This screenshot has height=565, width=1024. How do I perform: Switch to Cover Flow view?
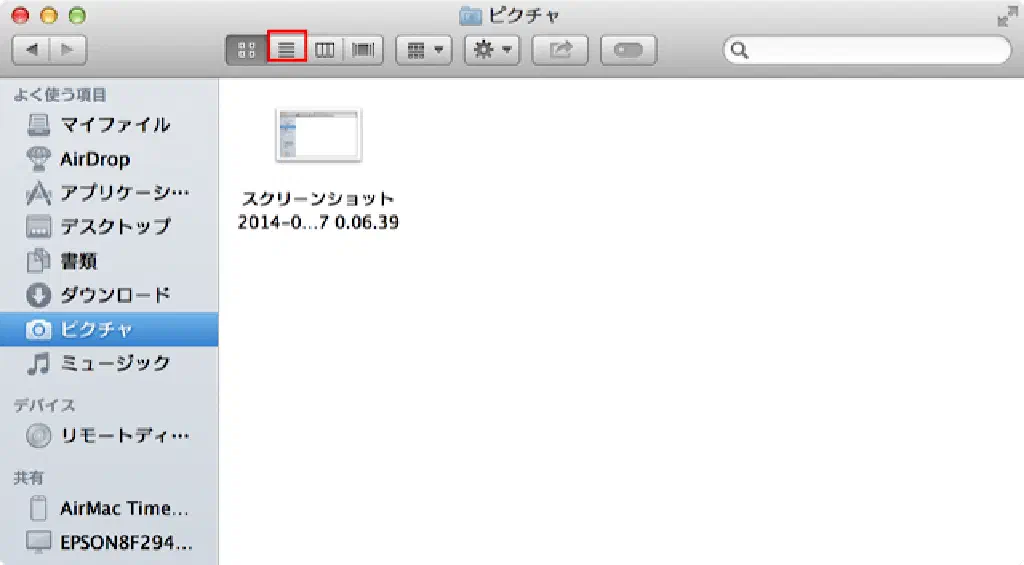coord(363,50)
